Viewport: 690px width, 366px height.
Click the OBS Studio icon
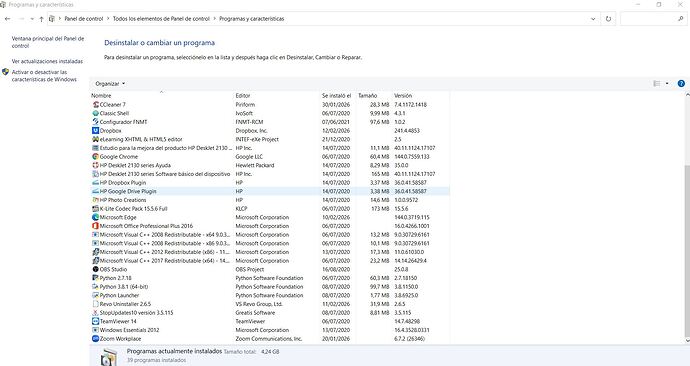pyautogui.click(x=95, y=269)
